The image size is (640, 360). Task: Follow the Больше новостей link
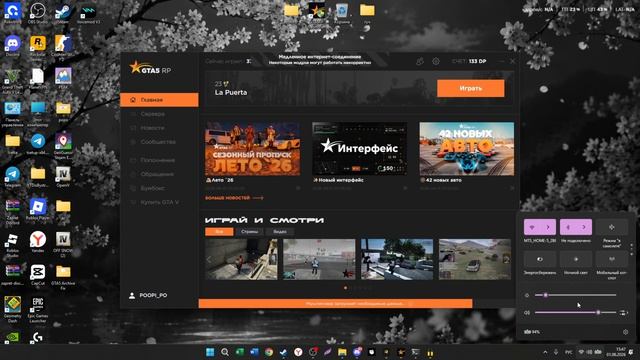(234, 198)
